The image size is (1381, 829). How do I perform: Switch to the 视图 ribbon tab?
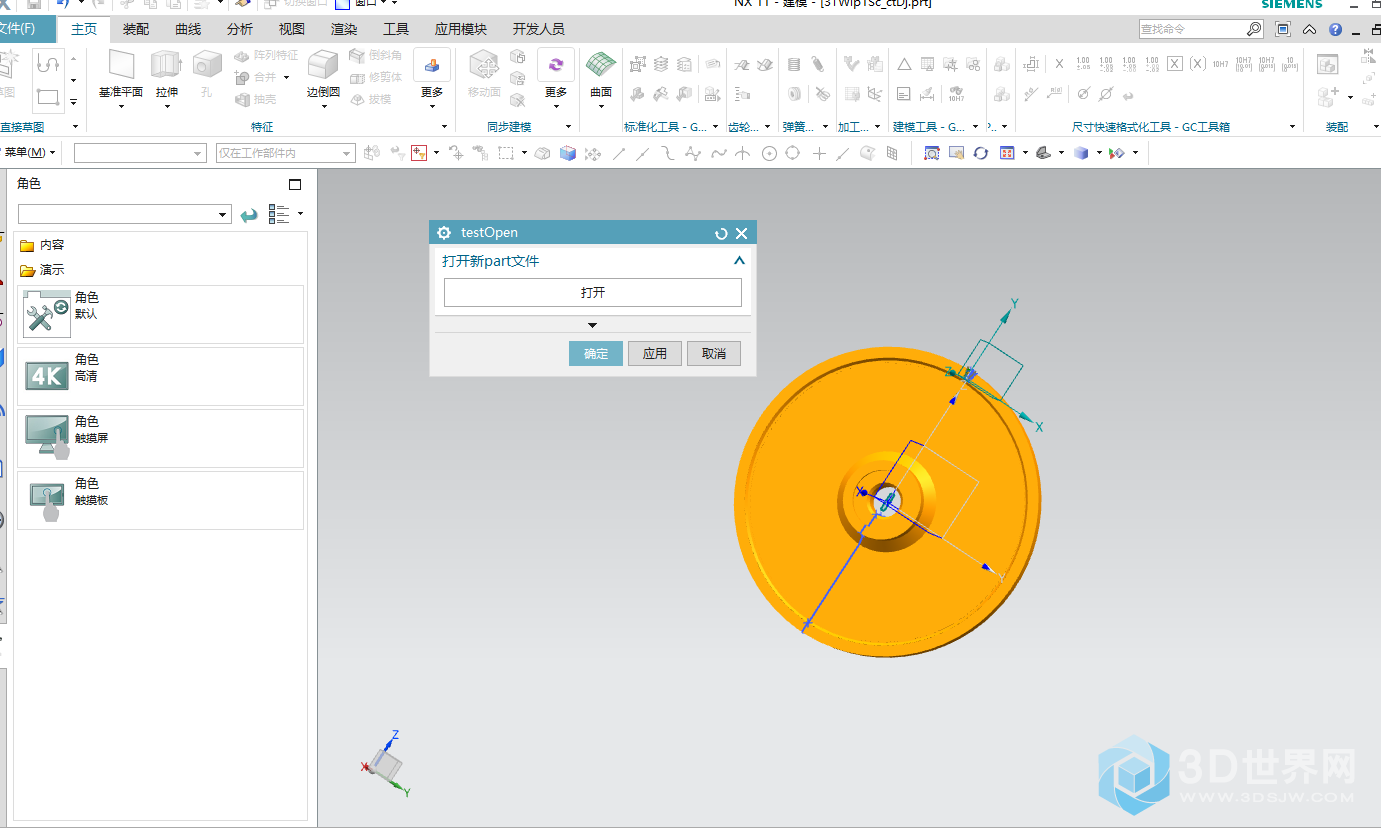pyautogui.click(x=292, y=29)
